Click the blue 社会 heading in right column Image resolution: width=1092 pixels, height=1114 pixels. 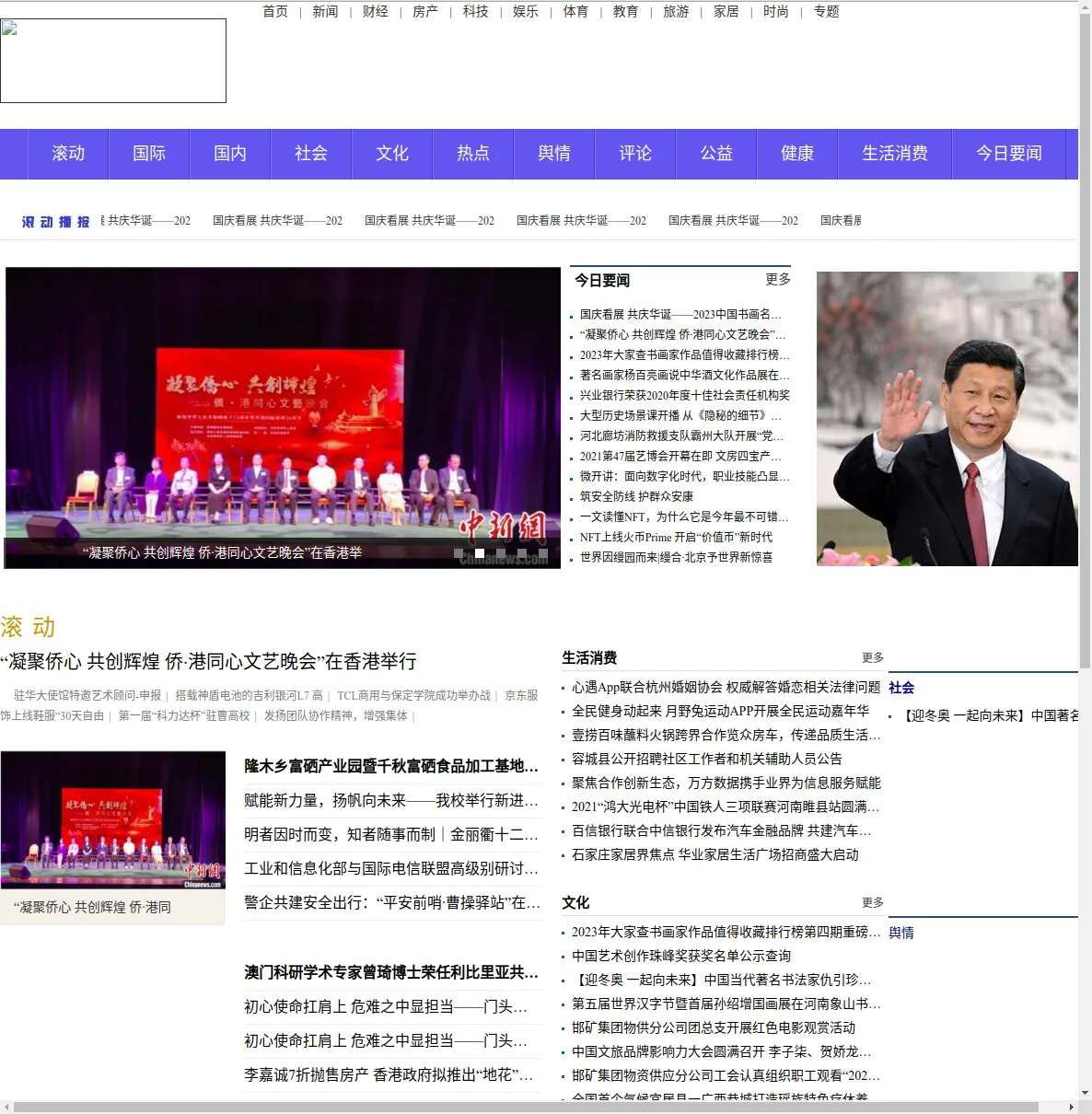click(901, 688)
